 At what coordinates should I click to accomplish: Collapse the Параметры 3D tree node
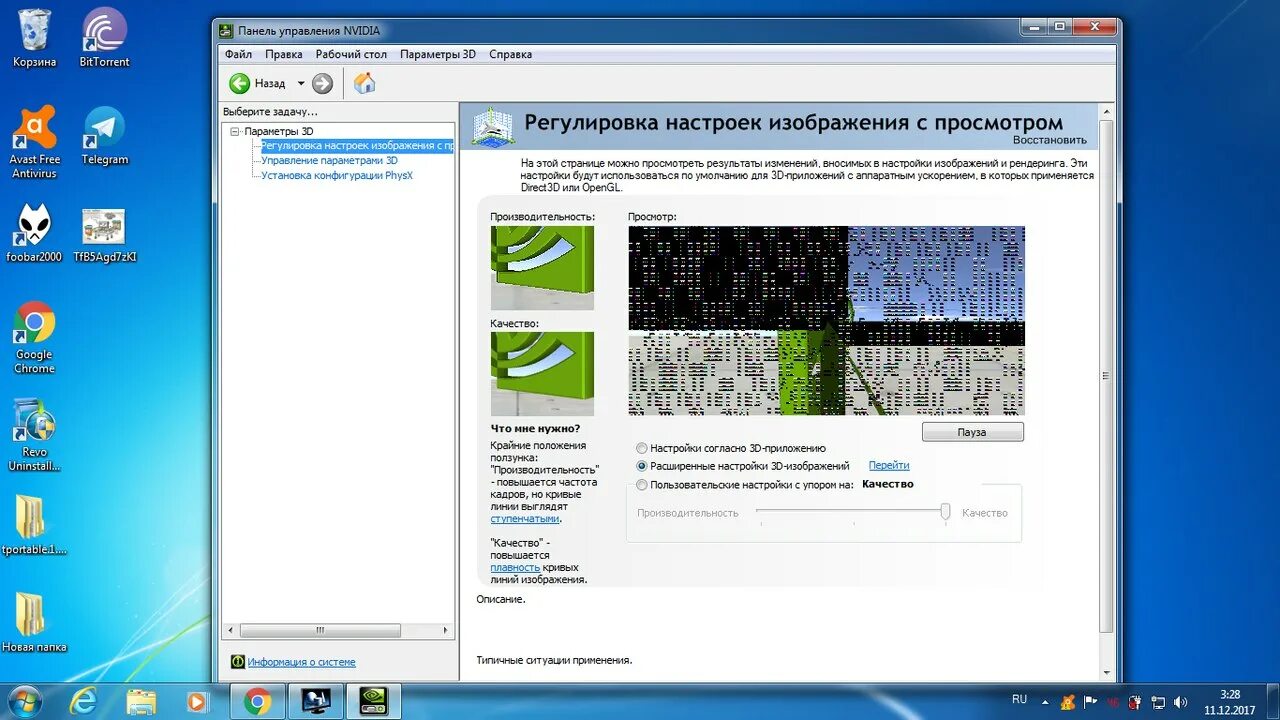235,131
